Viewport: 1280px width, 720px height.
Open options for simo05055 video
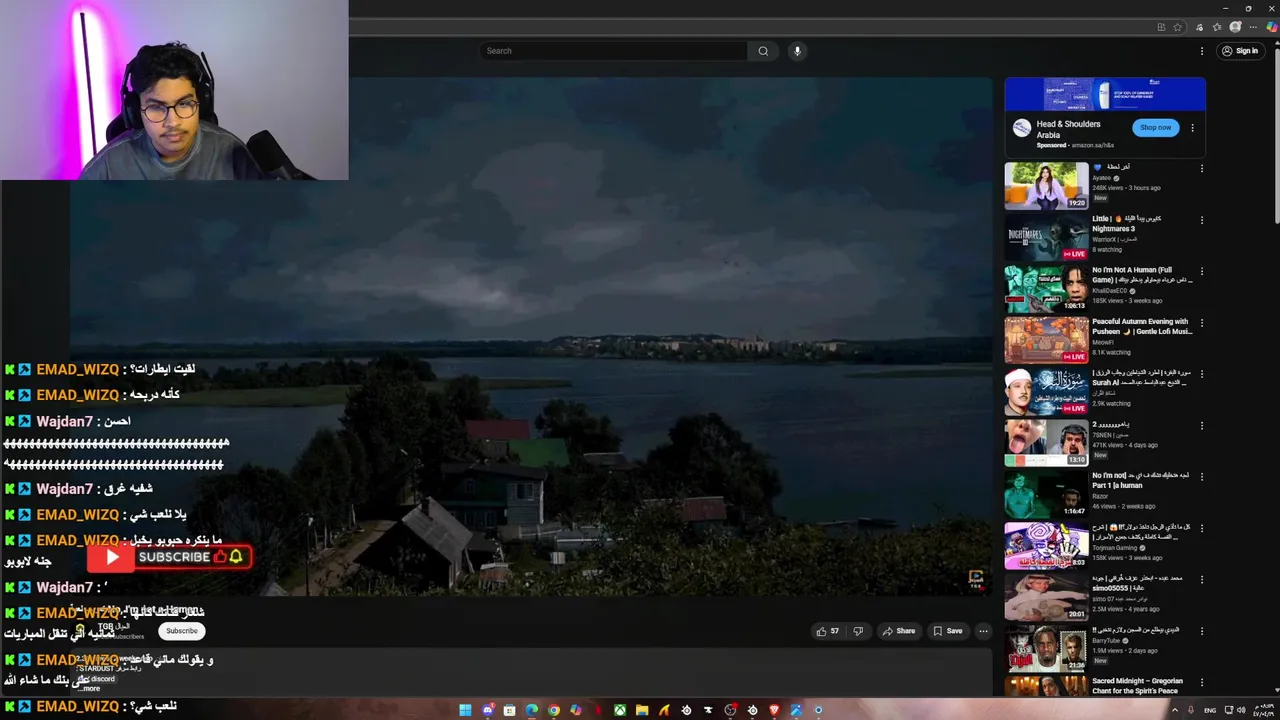point(1202,580)
